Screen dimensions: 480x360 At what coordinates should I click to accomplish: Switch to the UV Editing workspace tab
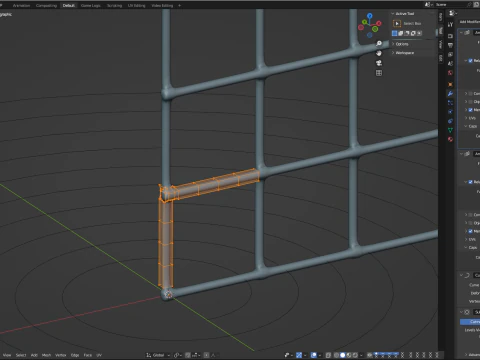tap(137, 6)
